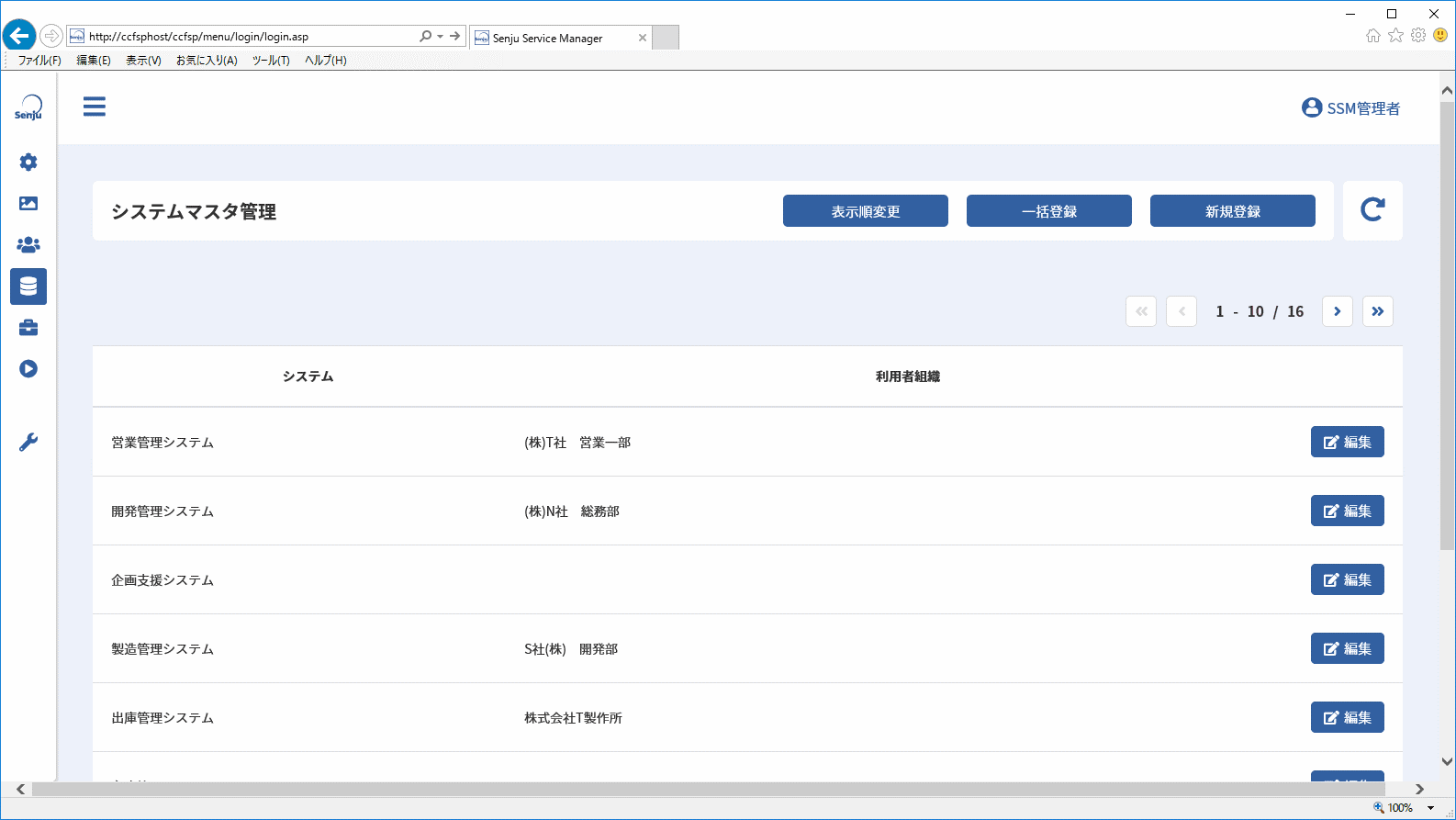Open the お気に入り(A) menu
The height and width of the screenshot is (820, 1456).
point(207,61)
